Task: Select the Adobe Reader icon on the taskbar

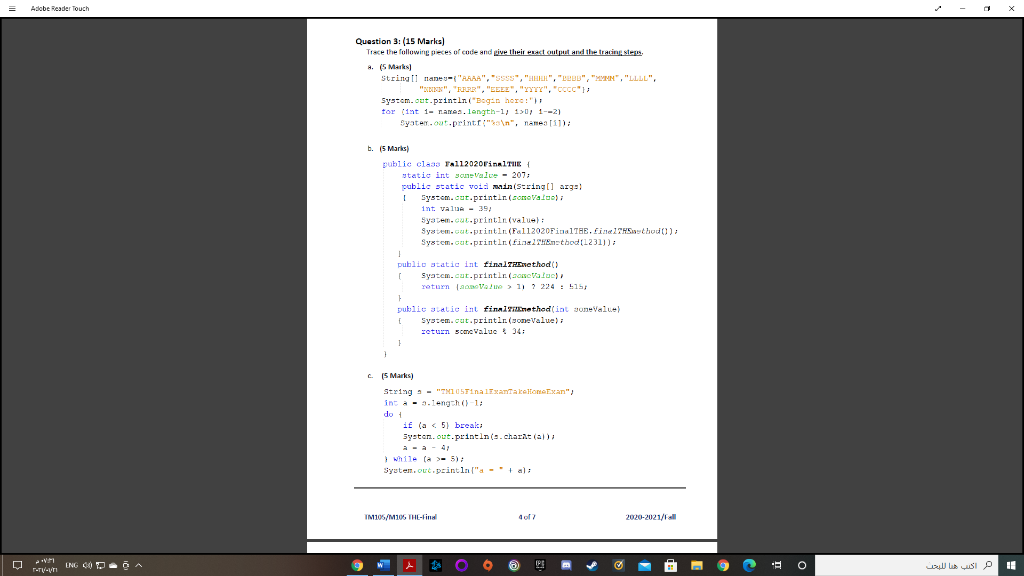Action: tap(409, 565)
